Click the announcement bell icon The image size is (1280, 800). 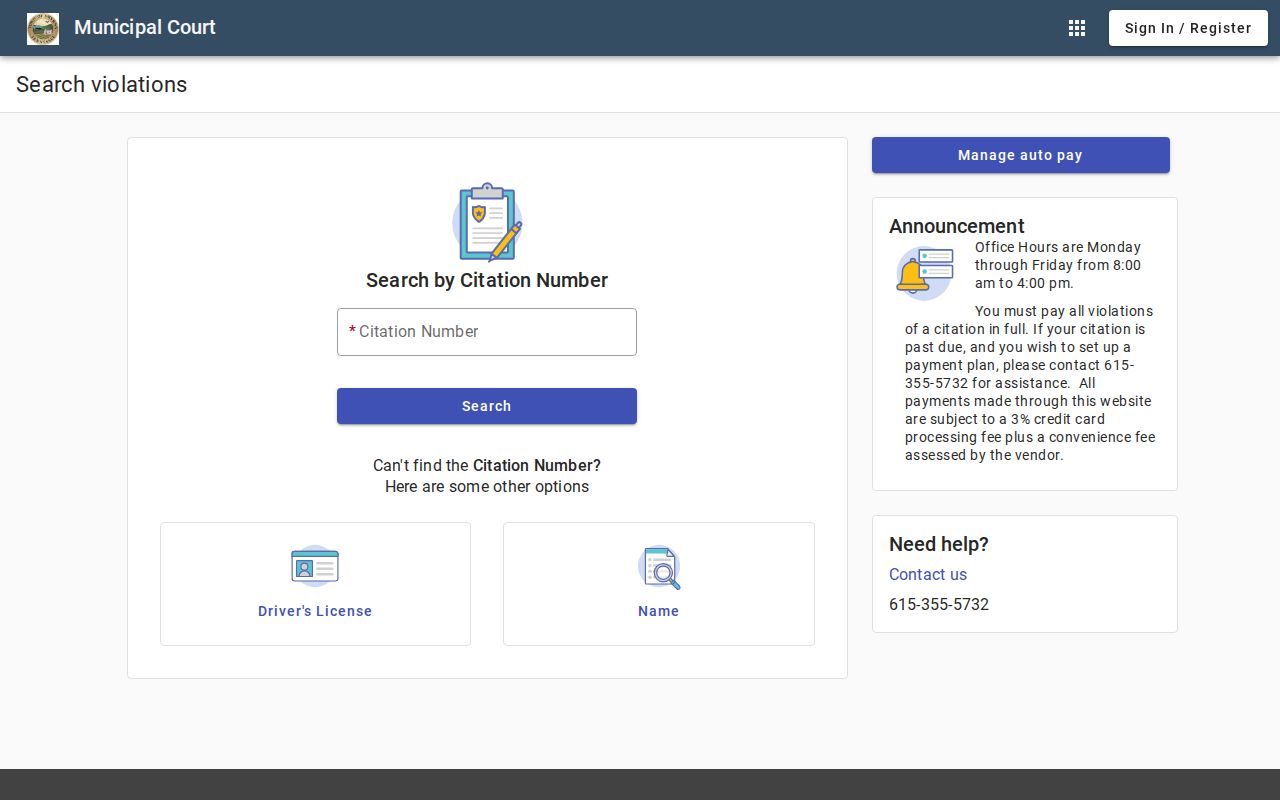pyautogui.click(x=925, y=273)
